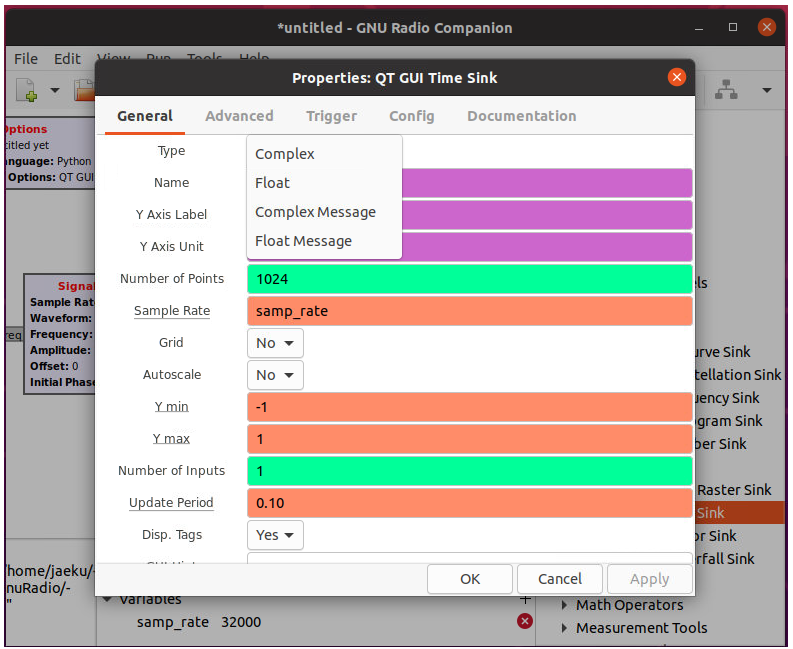Open the Documentation tab
This screenshot has width=793, height=649.
(521, 116)
